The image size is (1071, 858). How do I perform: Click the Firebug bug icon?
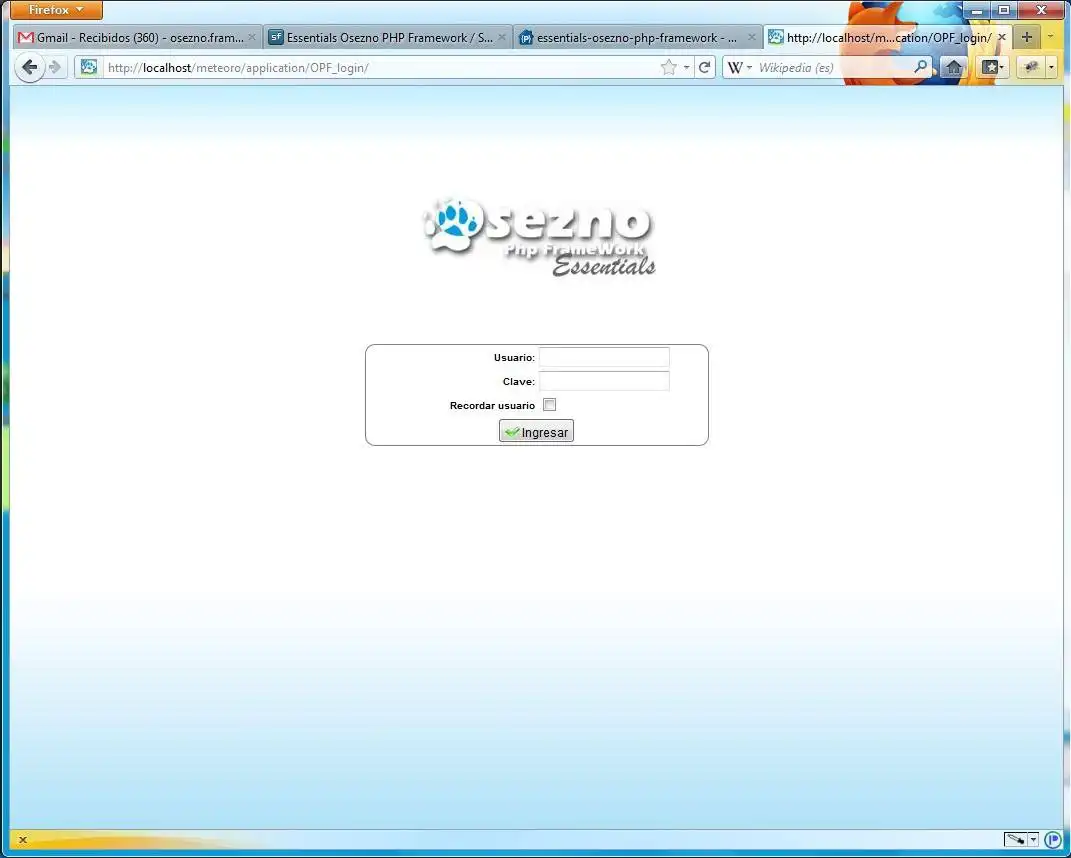click(1031, 67)
